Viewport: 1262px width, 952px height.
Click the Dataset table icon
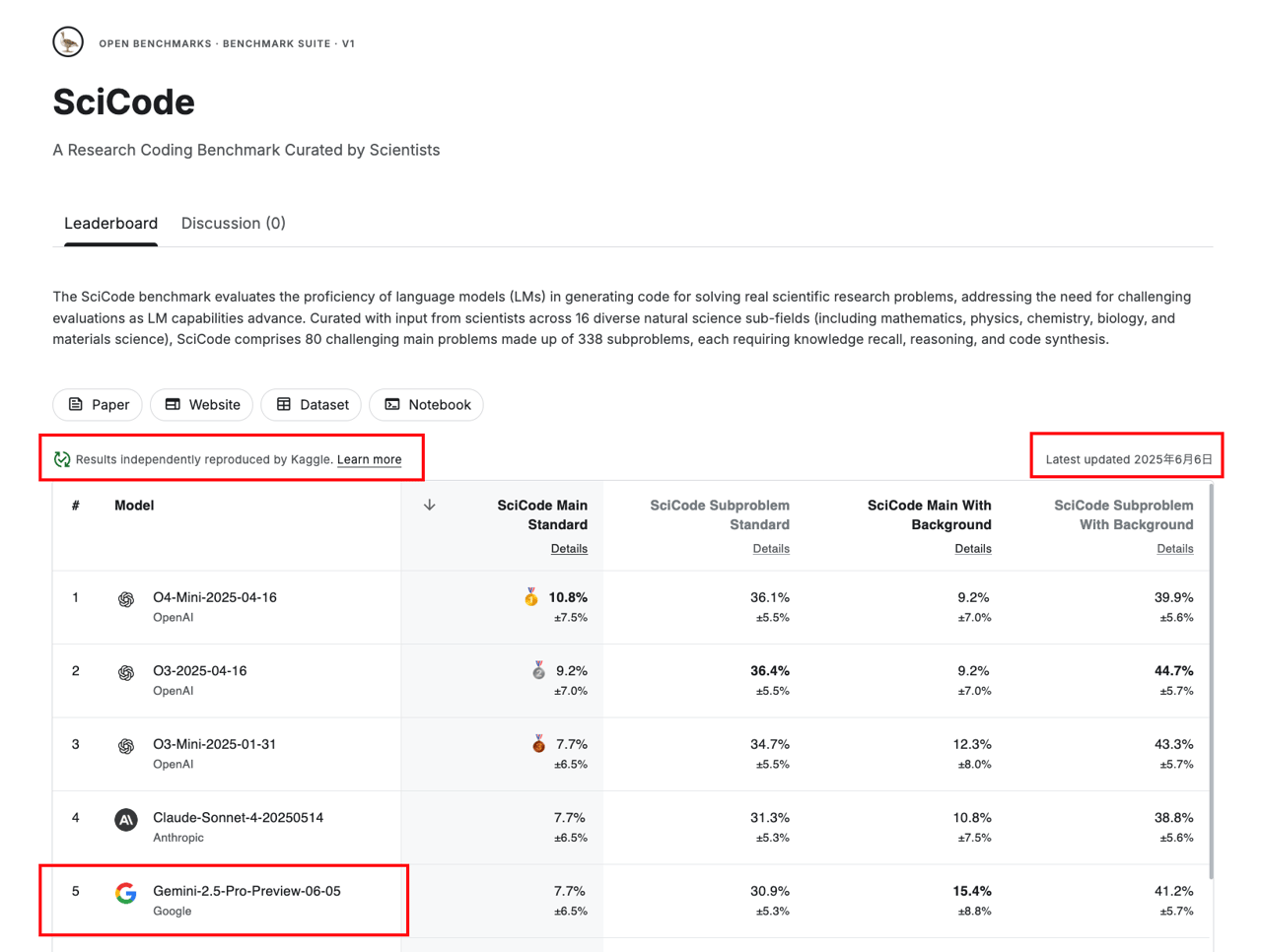(284, 404)
